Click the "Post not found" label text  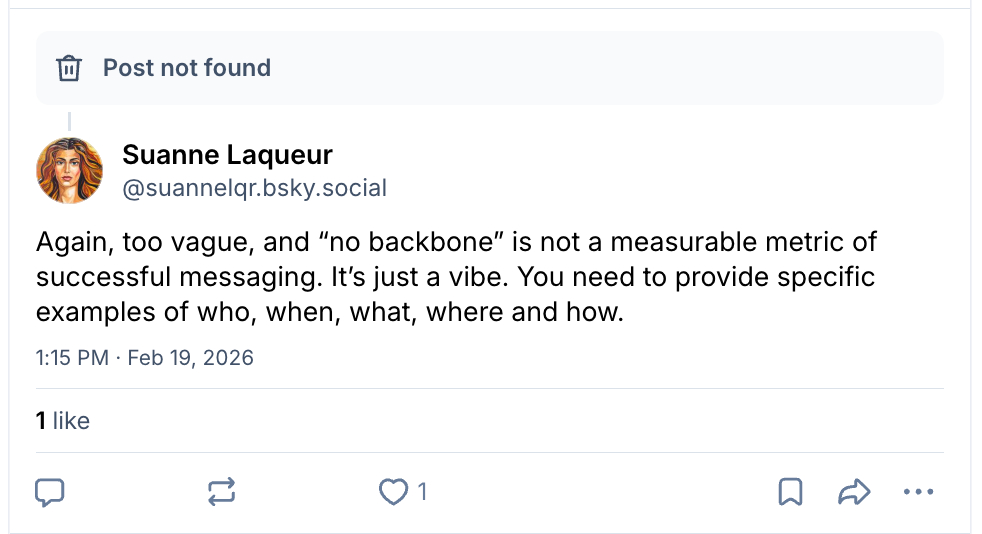click(187, 68)
